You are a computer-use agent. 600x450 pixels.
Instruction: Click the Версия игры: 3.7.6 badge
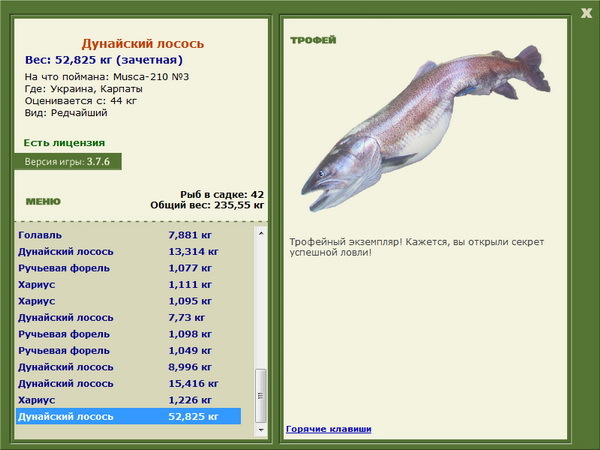(68, 161)
